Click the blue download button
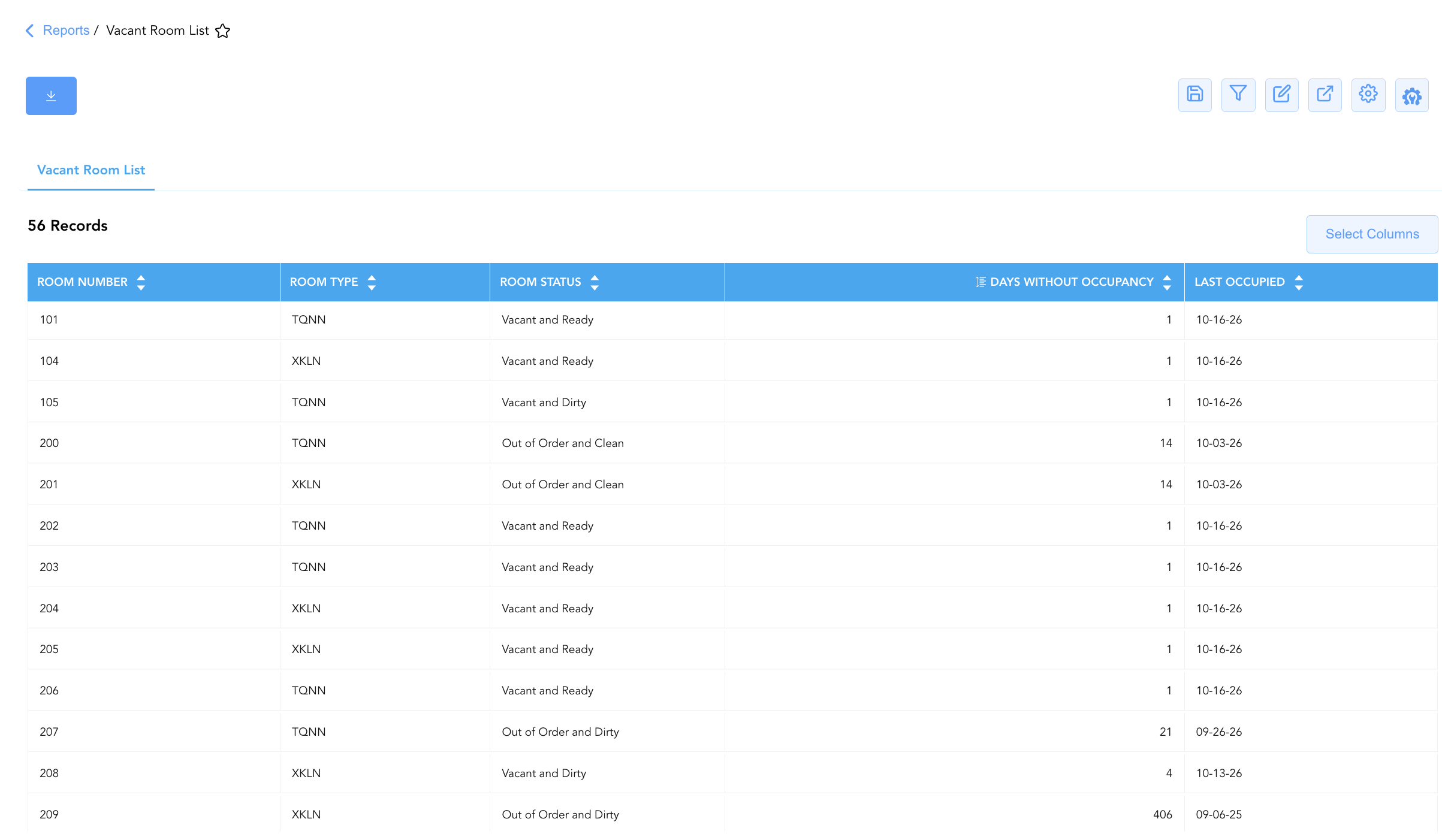 tap(51, 96)
